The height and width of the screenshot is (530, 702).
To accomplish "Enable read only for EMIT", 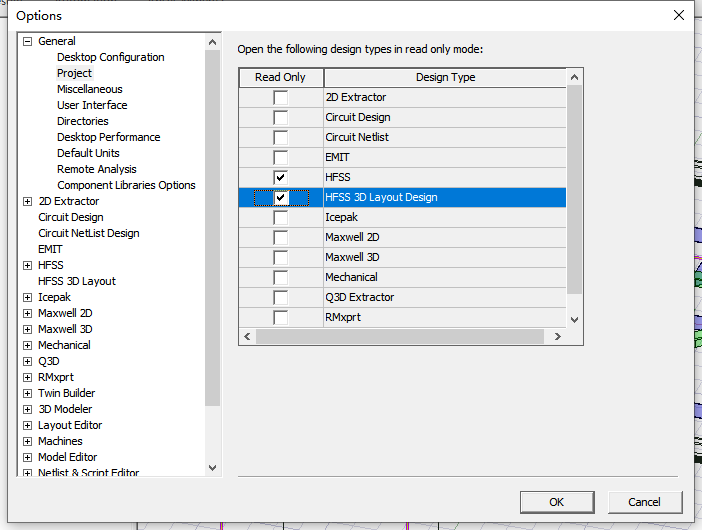I will tap(281, 158).
